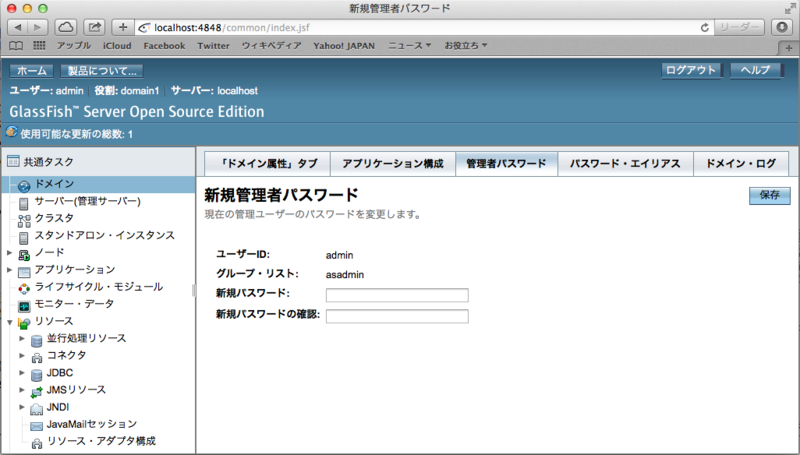
Task: Click the ヘルプ button
Action: (x=756, y=70)
